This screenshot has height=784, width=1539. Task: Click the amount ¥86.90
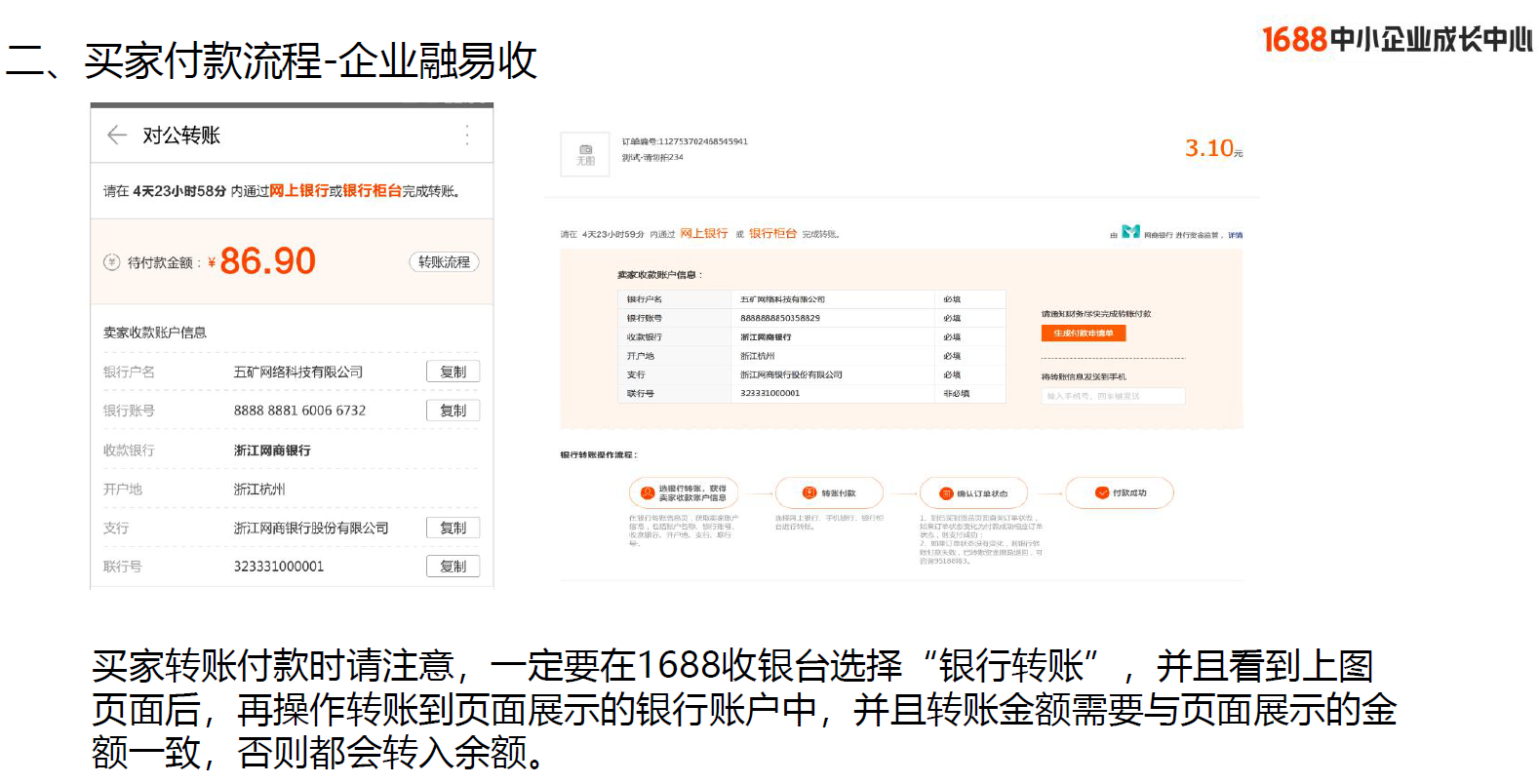click(262, 261)
